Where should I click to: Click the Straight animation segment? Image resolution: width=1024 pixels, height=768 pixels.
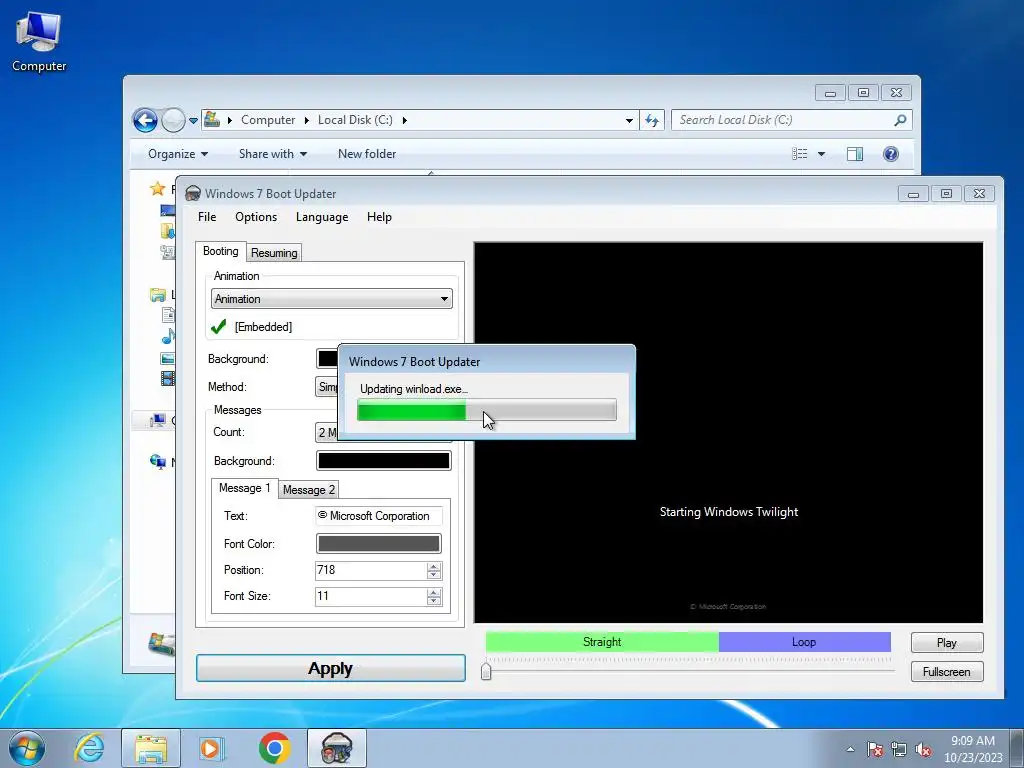click(x=602, y=642)
